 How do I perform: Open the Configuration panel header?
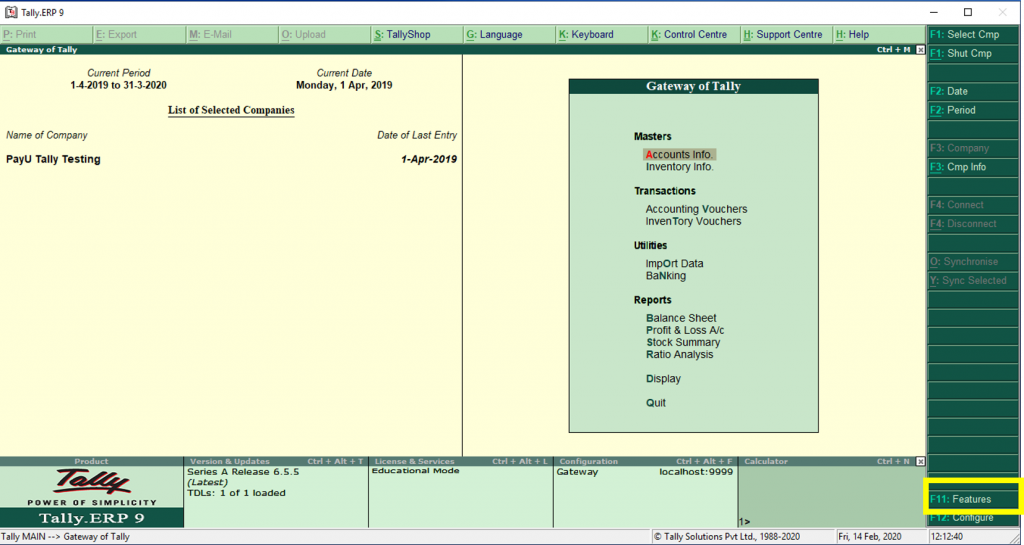[646, 461]
